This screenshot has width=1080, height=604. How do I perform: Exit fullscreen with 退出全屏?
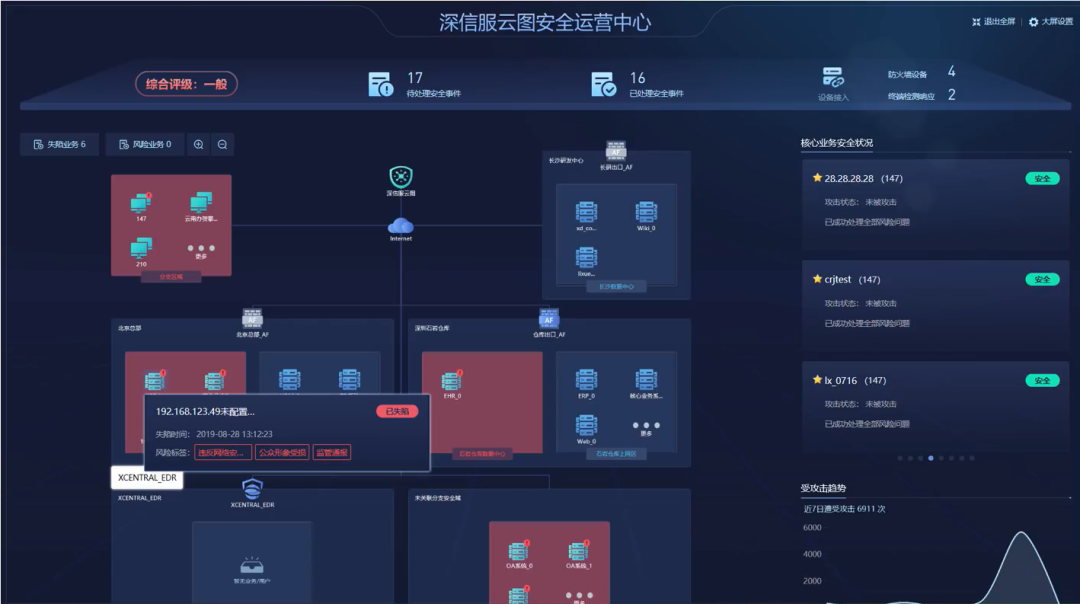tap(993, 22)
